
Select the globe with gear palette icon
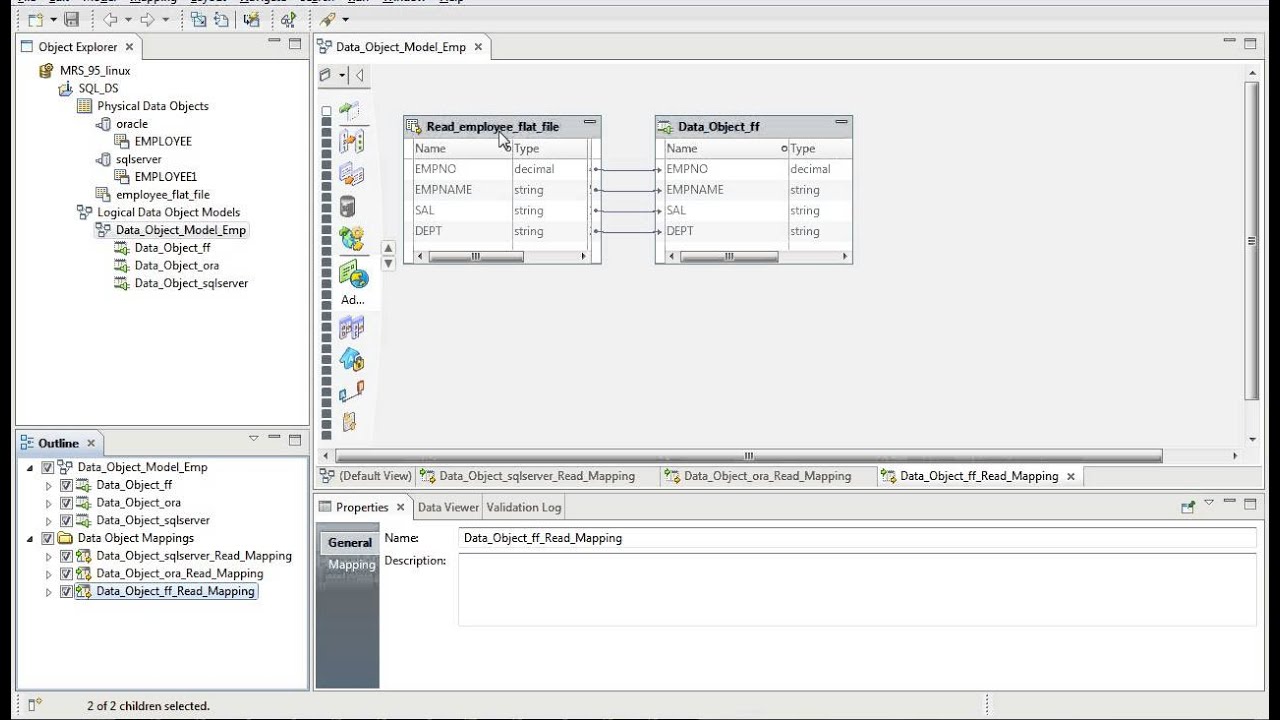point(351,238)
